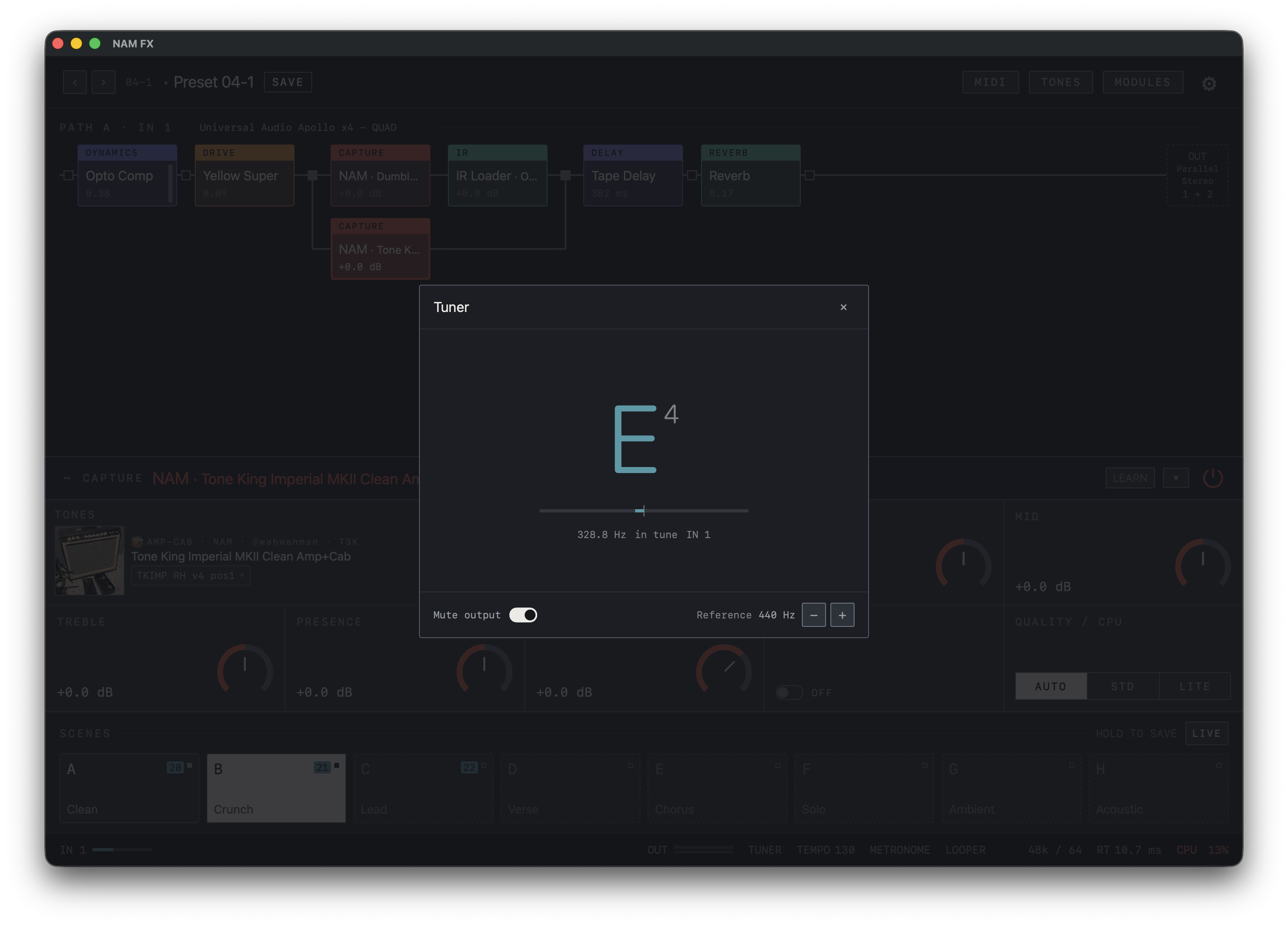The image size is (1288, 926).
Task: Select scene C Lead
Action: pyautogui.click(x=423, y=788)
